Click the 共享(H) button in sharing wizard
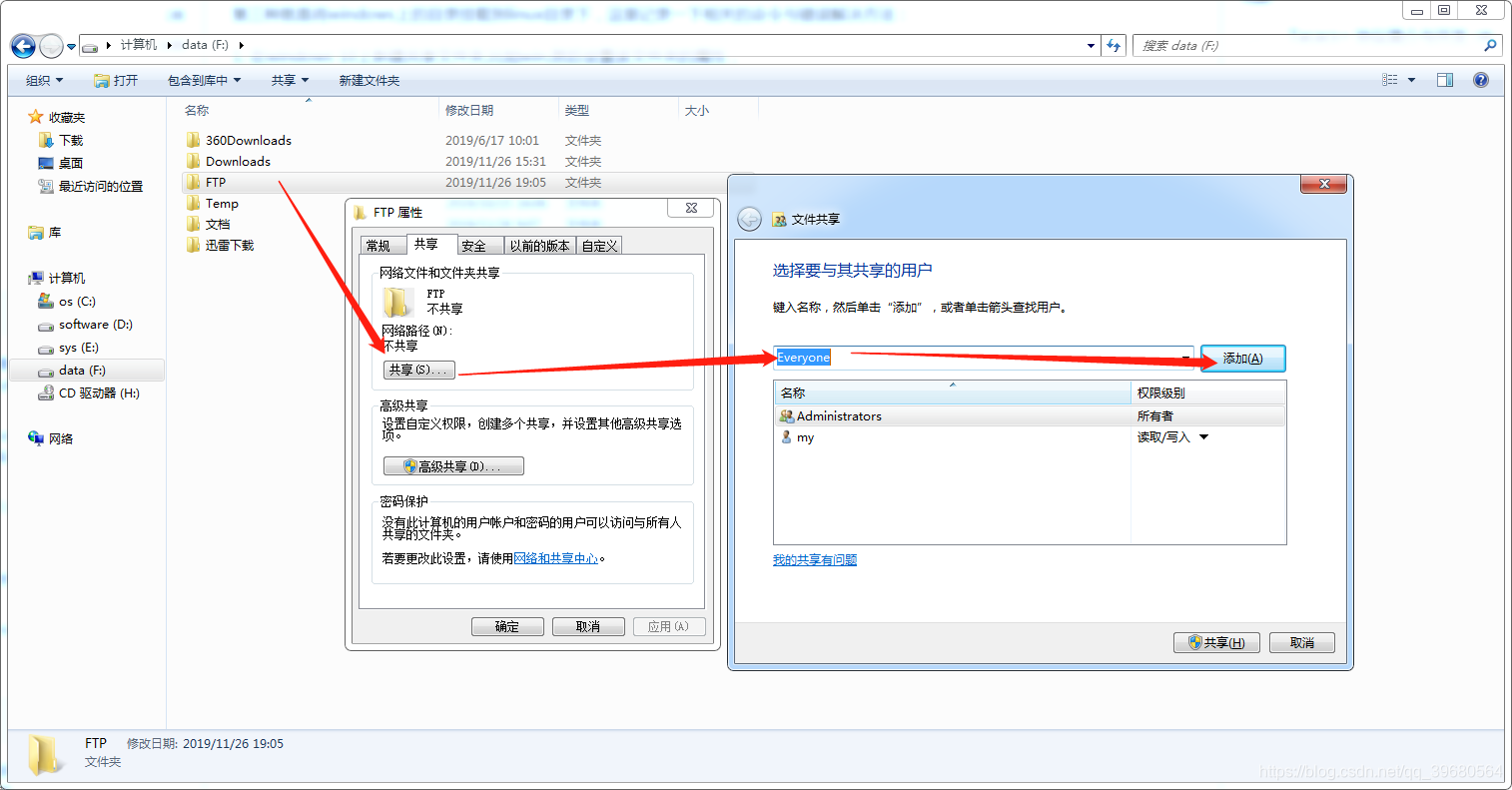This screenshot has width=1512, height=790. (1216, 642)
